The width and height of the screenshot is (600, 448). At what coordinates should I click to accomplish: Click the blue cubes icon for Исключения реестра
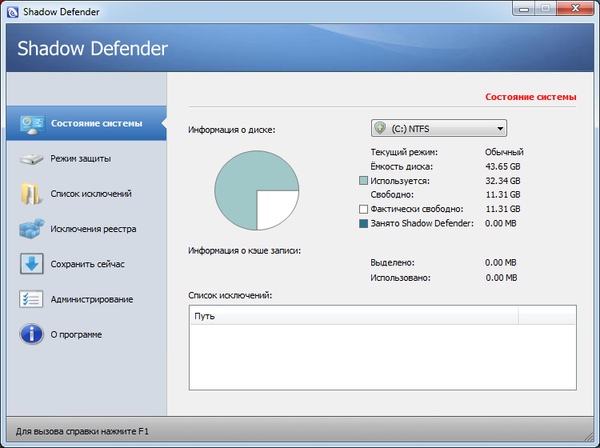click(x=30, y=229)
